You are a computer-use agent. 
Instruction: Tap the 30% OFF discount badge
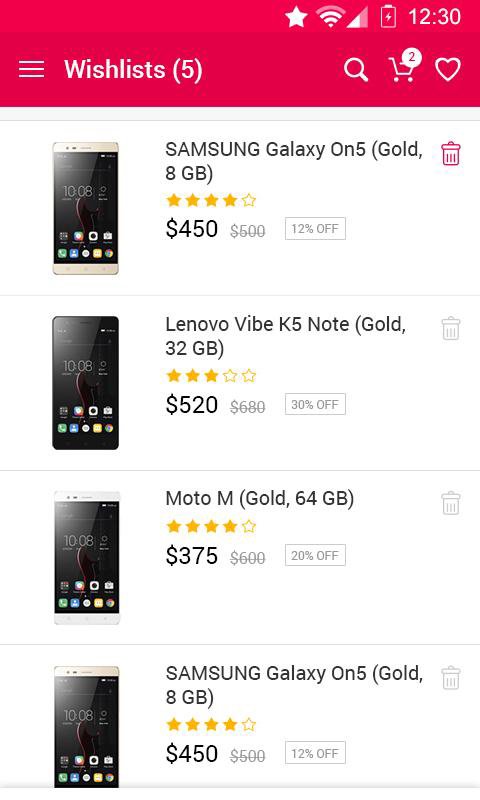click(x=315, y=404)
